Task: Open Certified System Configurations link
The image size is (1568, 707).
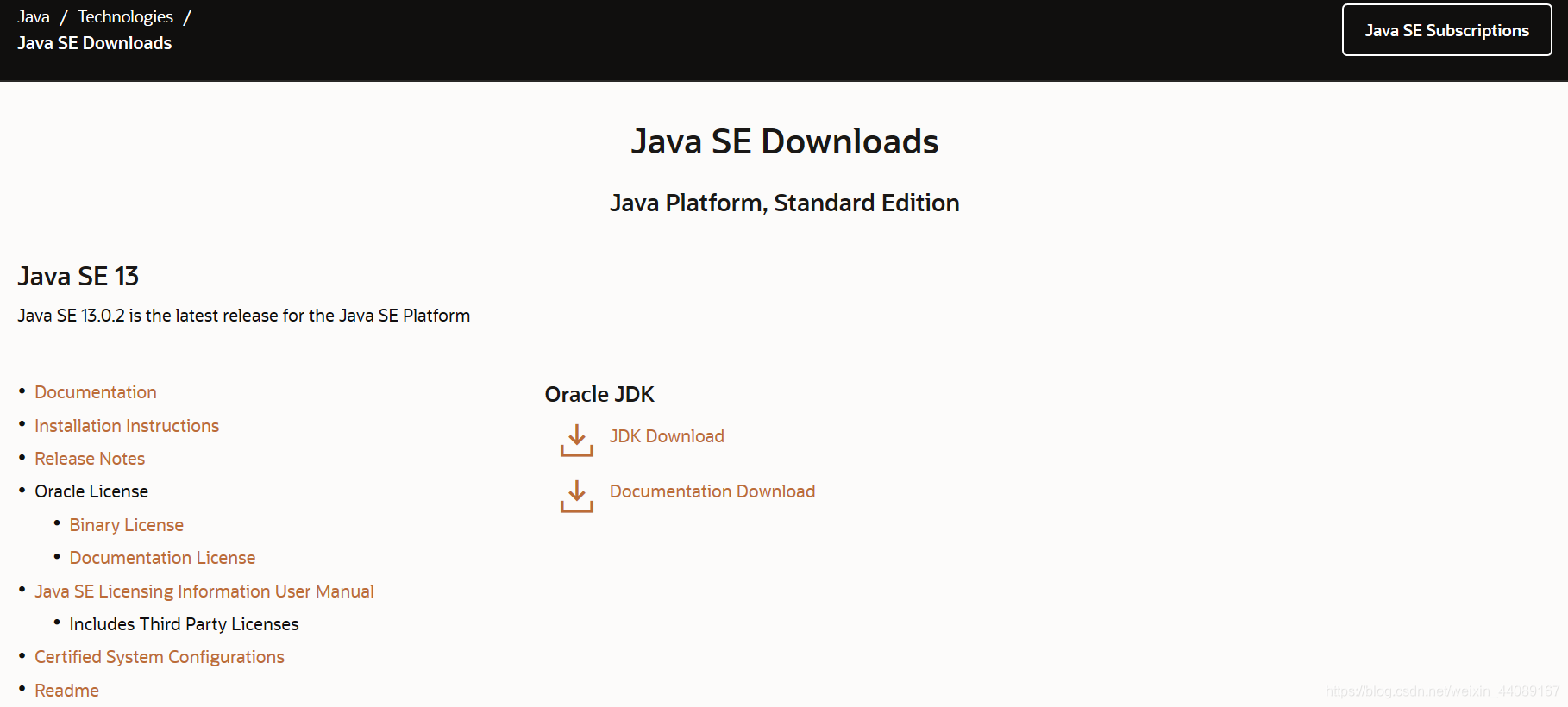Action: point(160,657)
